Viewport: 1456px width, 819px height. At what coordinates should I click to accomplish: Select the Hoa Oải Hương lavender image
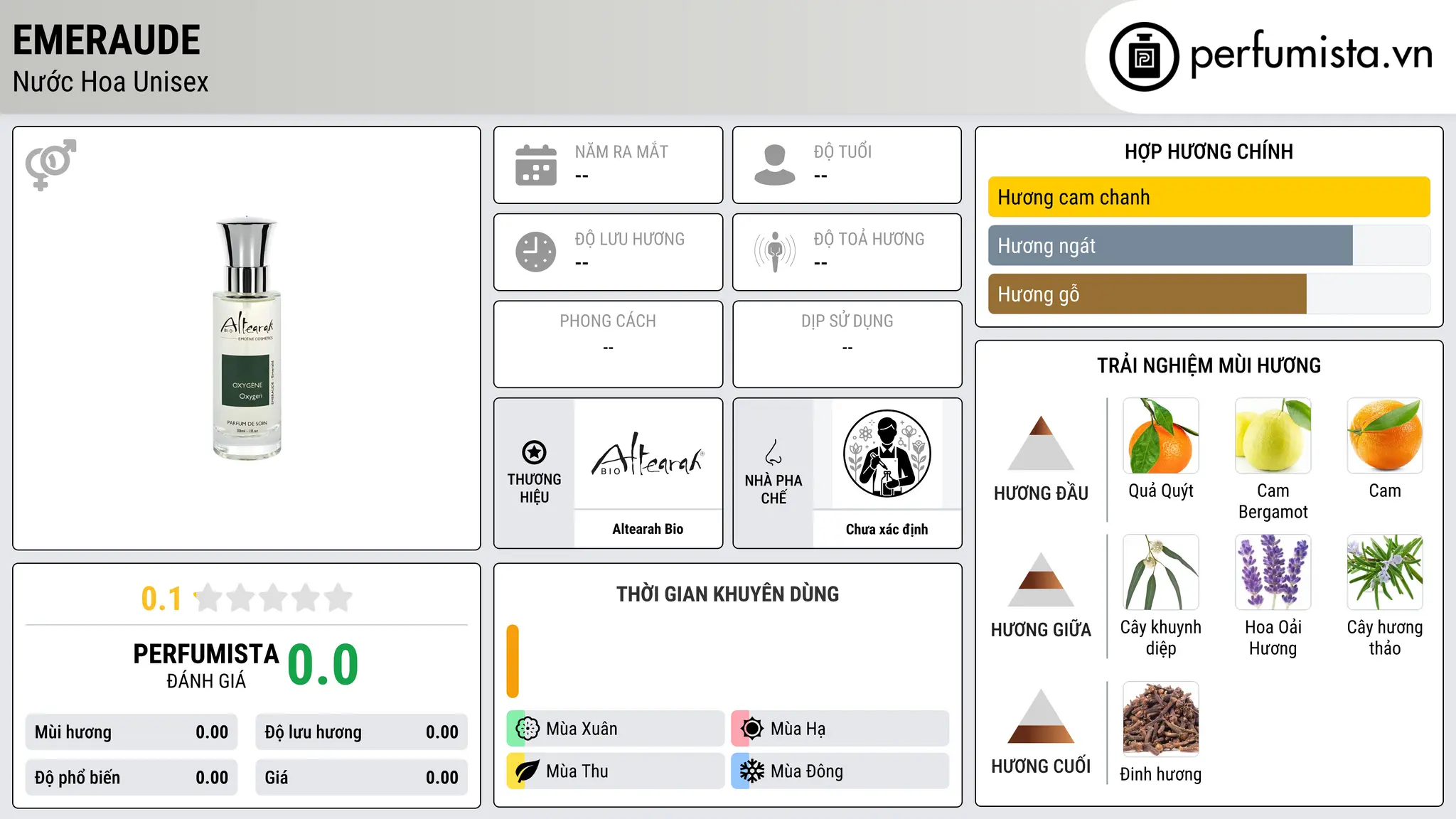[1273, 572]
